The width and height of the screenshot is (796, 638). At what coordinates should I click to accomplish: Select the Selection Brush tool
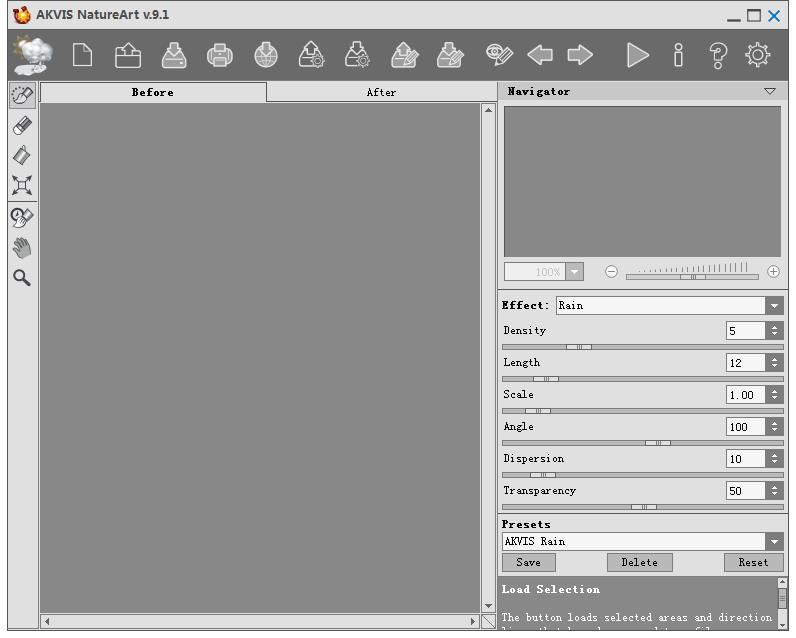point(22,95)
